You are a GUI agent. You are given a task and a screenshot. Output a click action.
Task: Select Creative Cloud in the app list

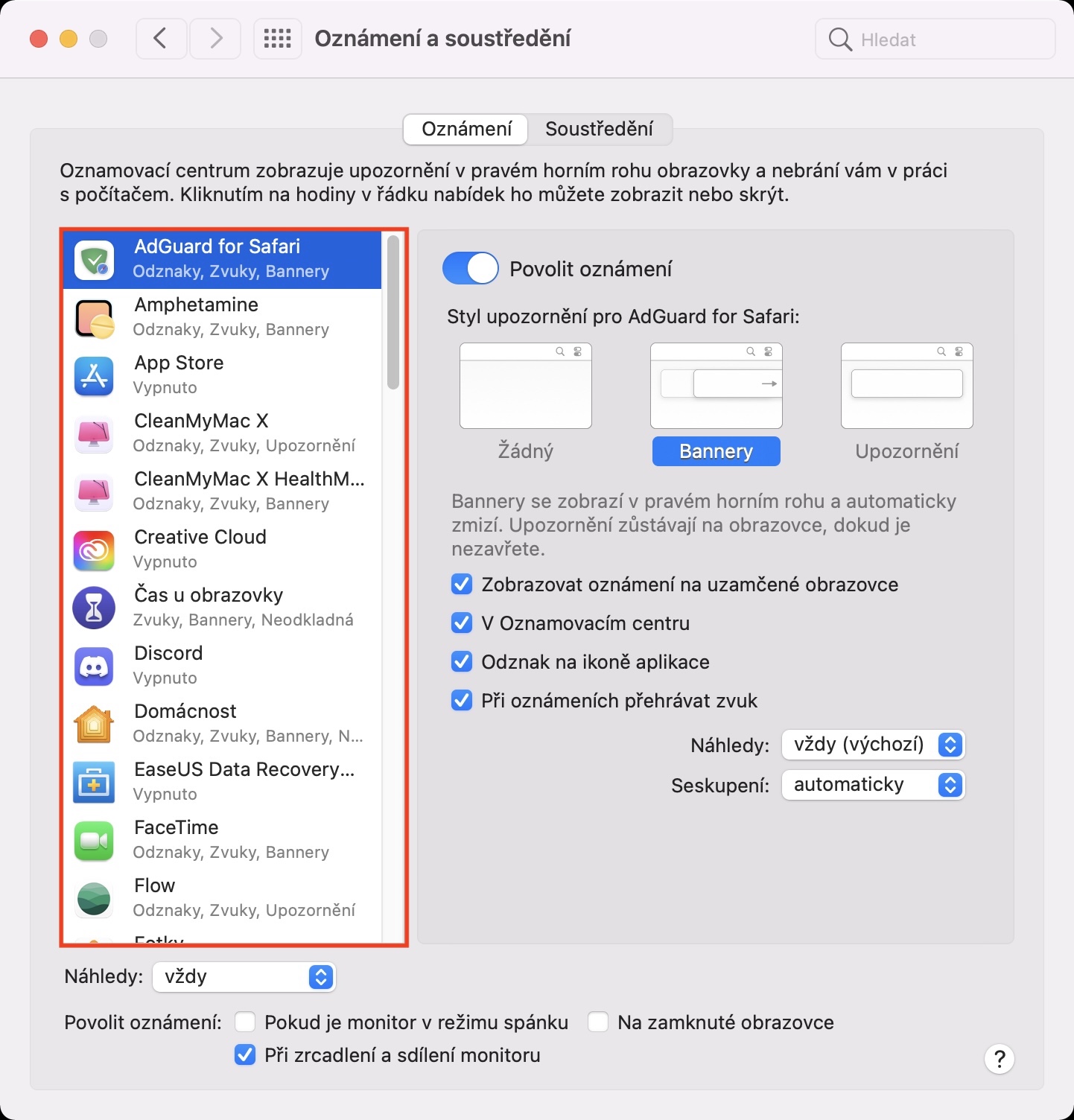pyautogui.click(x=223, y=550)
